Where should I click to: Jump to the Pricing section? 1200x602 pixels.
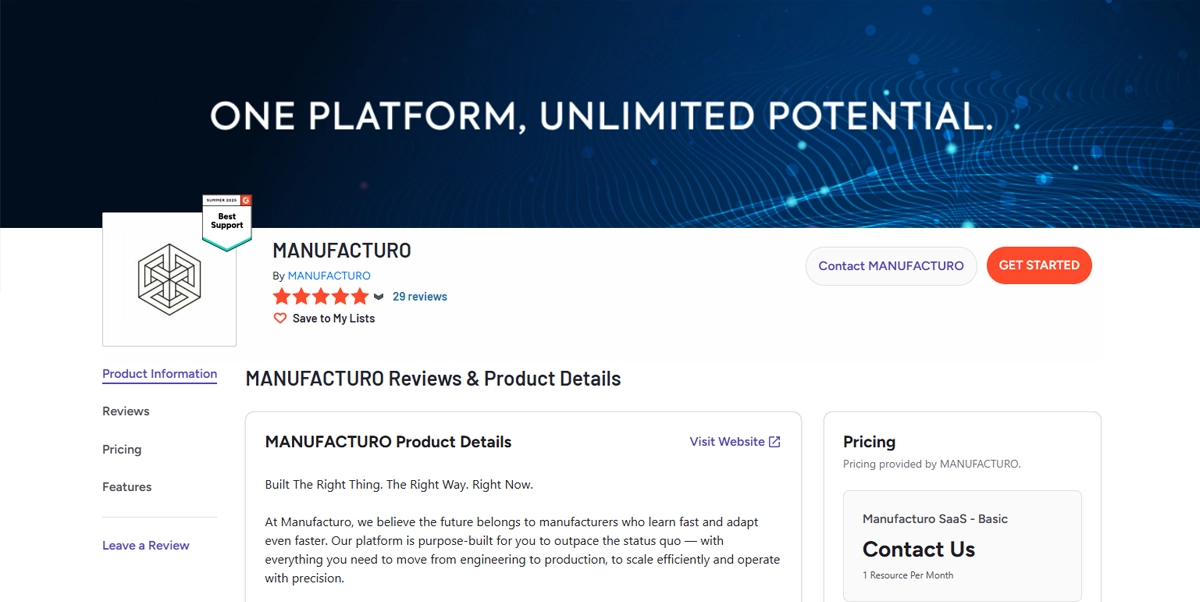pos(122,449)
